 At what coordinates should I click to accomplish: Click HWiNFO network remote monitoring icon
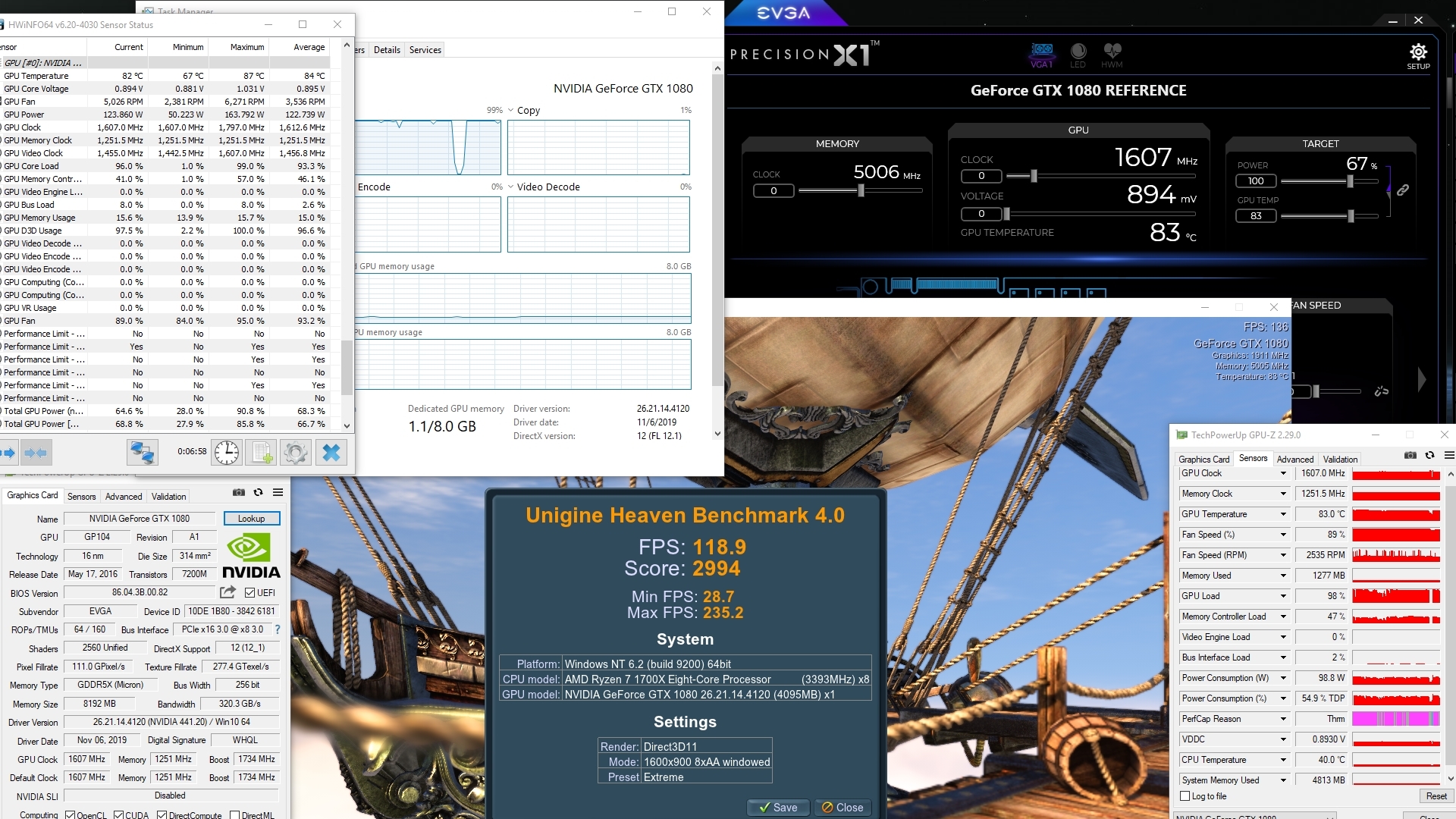[x=142, y=453]
